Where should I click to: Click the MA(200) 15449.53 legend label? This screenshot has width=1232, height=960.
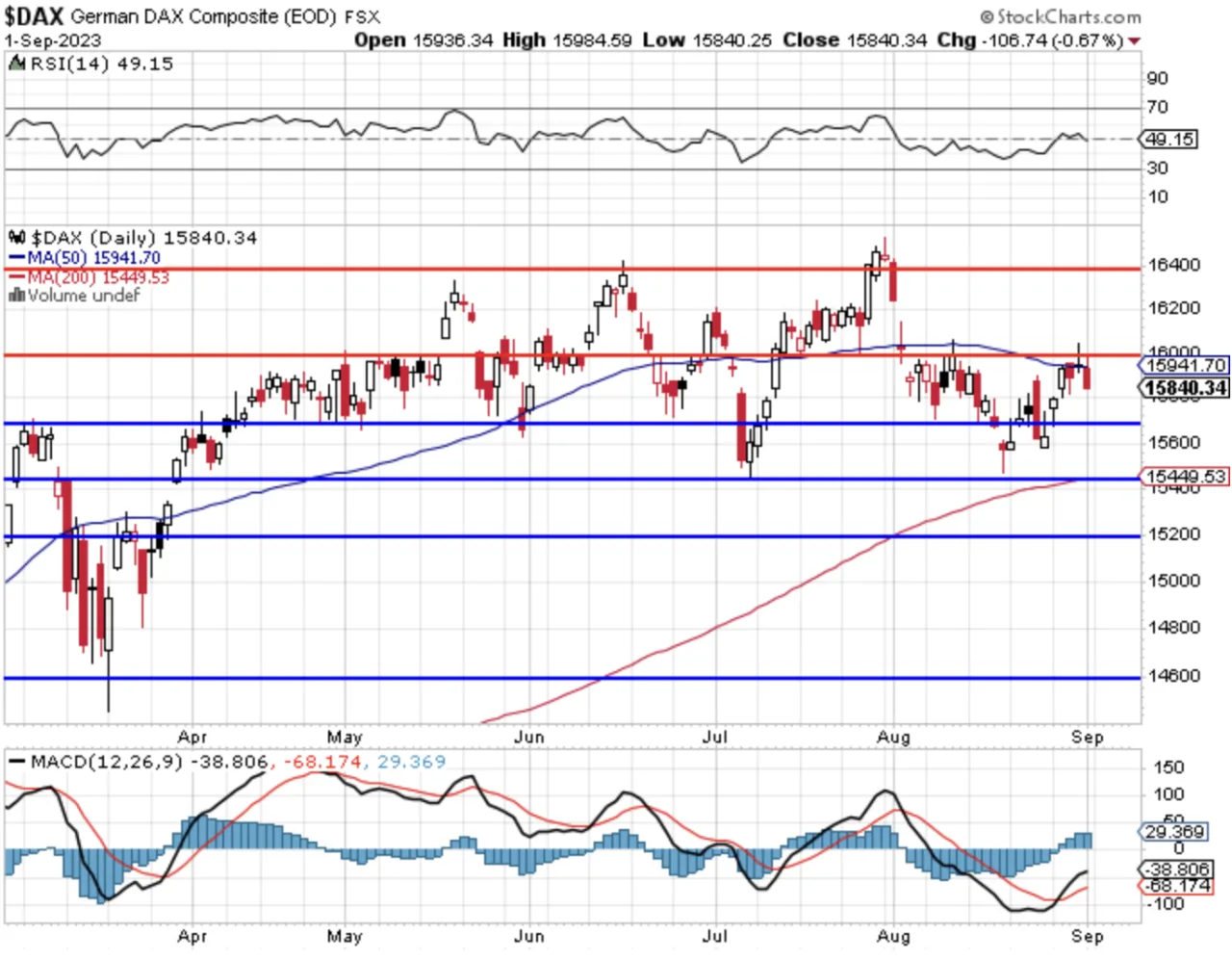pyautogui.click(x=97, y=277)
